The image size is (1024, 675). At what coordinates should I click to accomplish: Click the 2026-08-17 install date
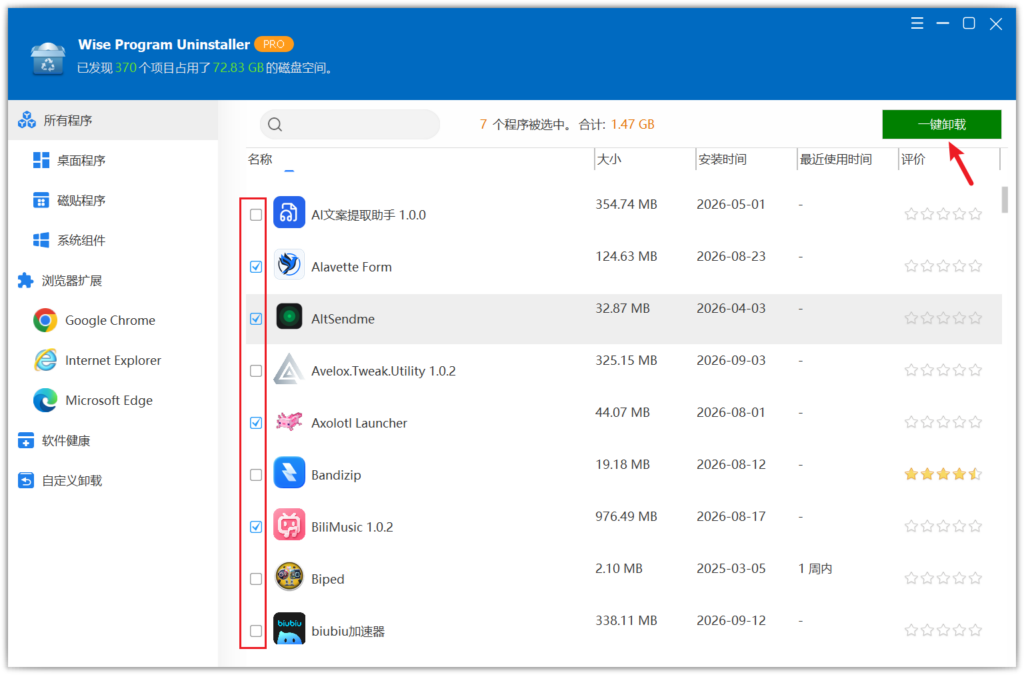731,516
